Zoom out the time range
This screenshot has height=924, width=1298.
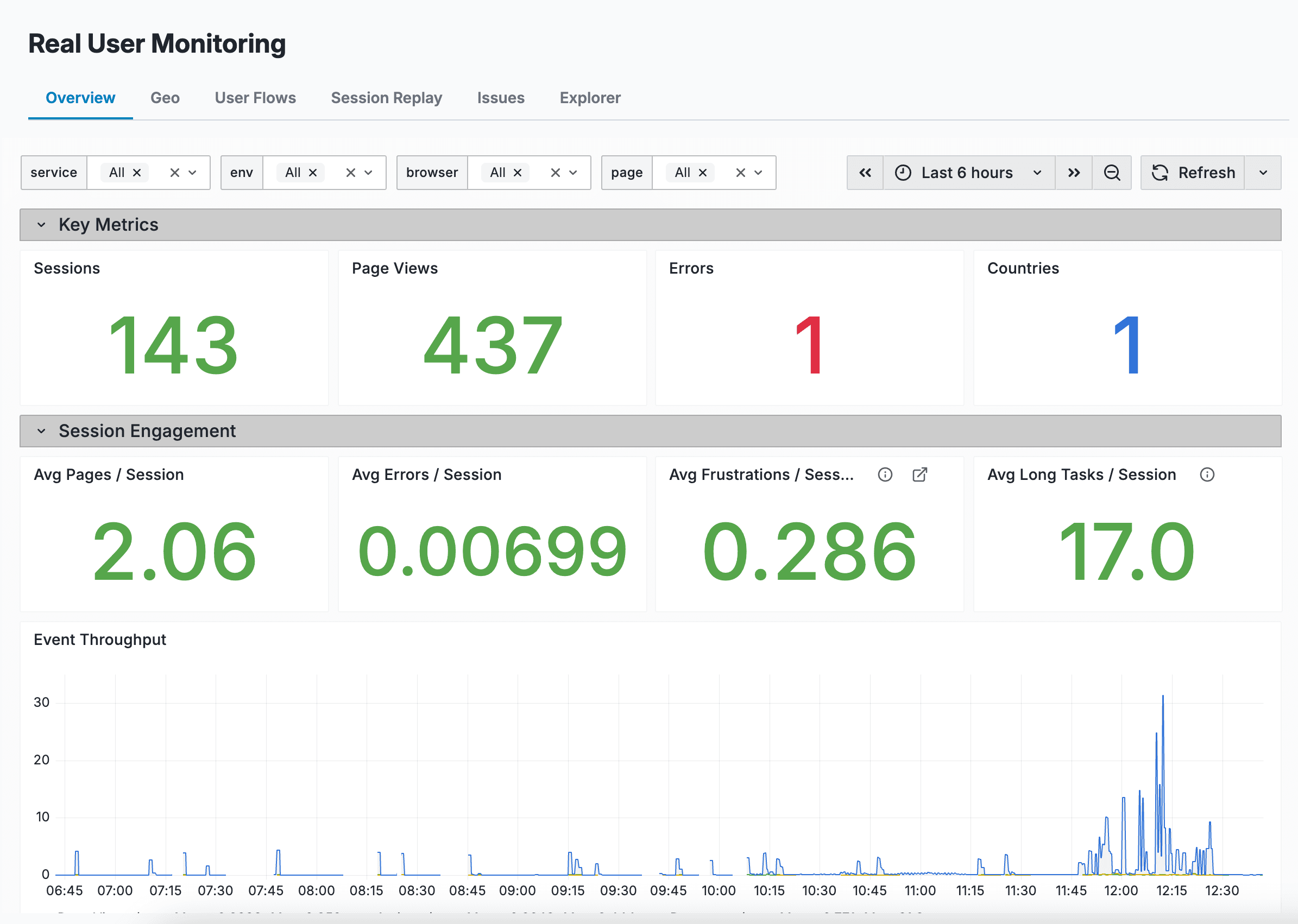coord(1111,173)
